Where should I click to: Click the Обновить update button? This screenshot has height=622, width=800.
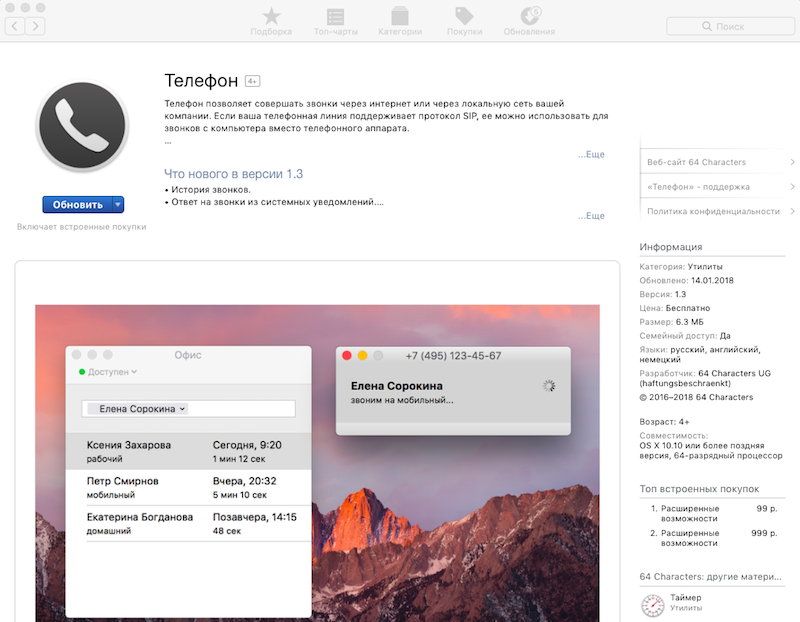click(x=77, y=204)
